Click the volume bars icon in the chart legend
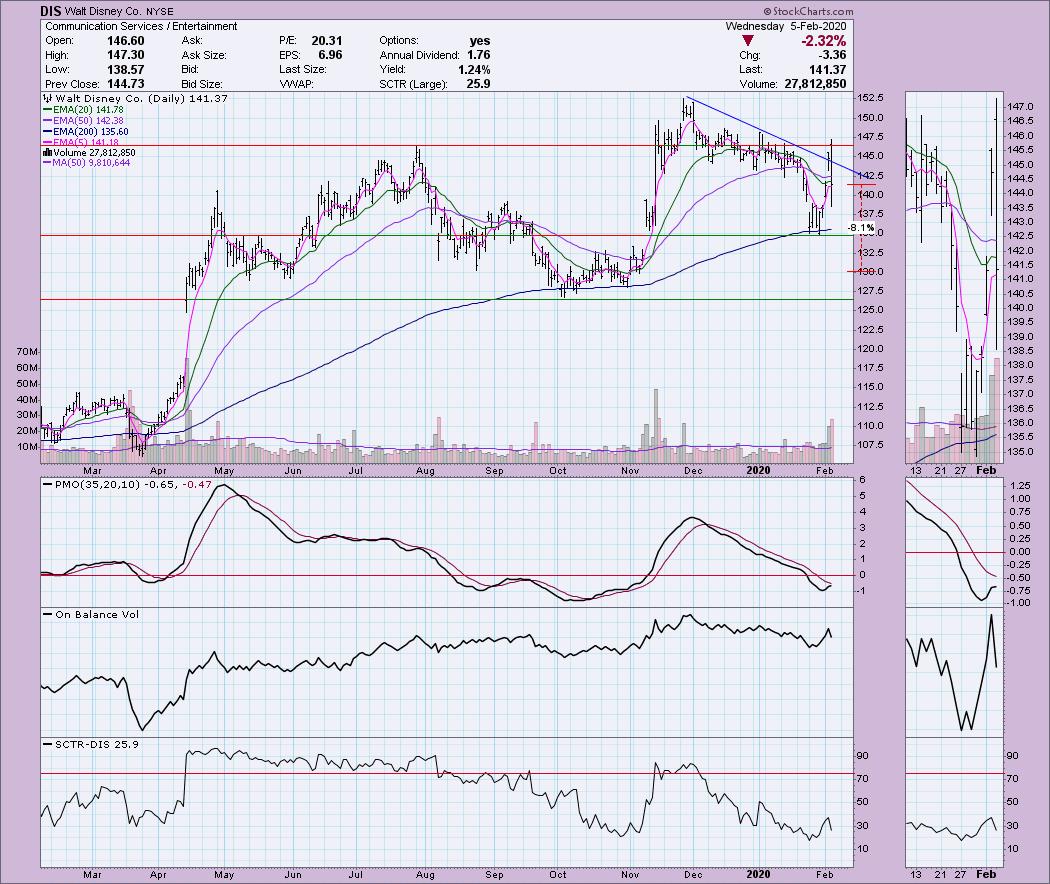This screenshot has width=1050, height=884. point(48,153)
